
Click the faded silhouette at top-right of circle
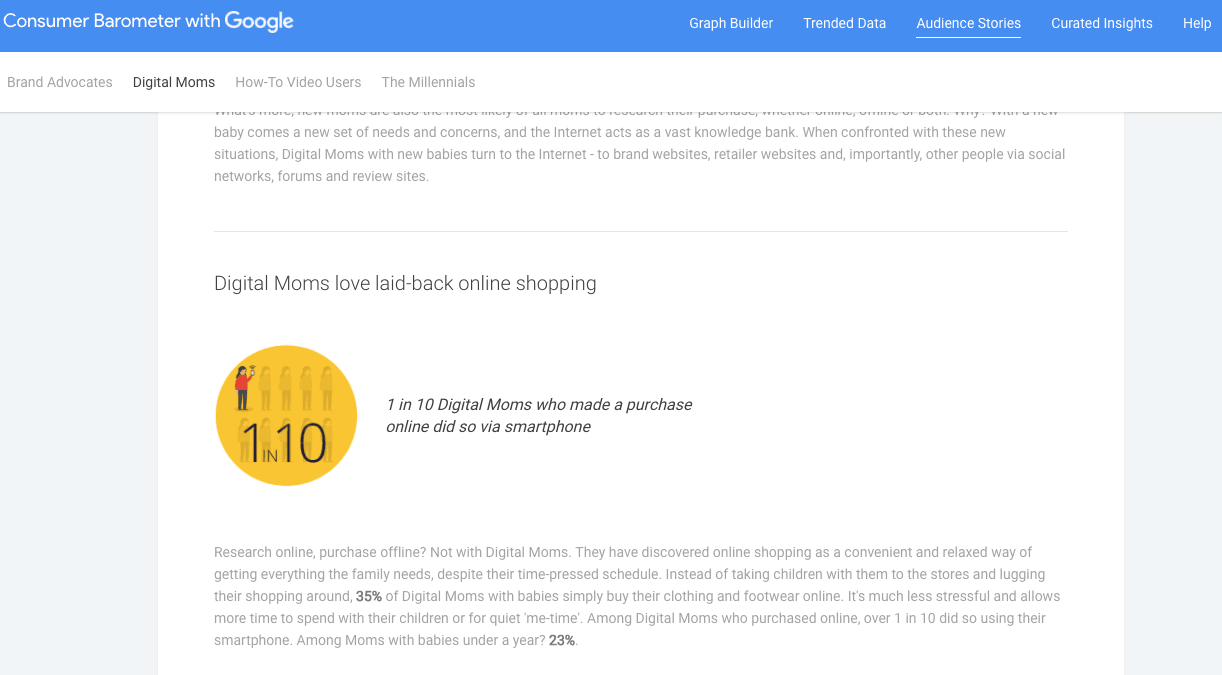coord(326,388)
